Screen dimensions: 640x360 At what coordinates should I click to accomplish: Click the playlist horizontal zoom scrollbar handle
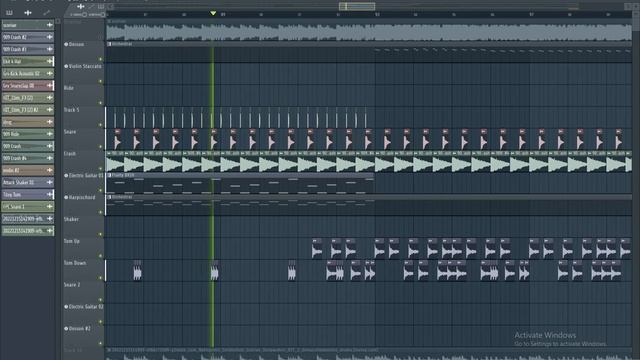357,6
